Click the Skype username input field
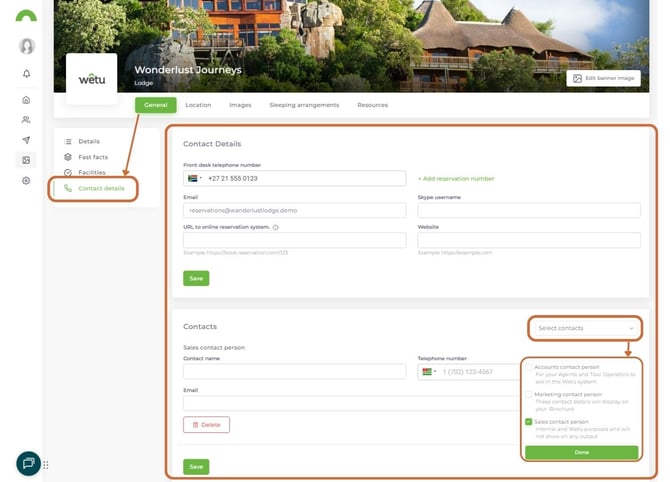Viewport: 670px width, 482px height. (528, 211)
